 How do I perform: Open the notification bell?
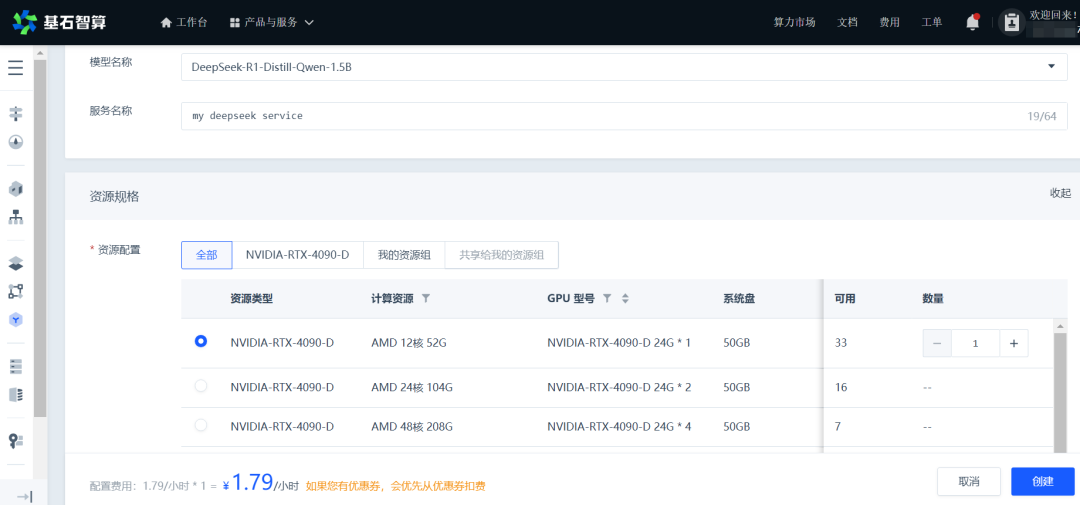973,22
